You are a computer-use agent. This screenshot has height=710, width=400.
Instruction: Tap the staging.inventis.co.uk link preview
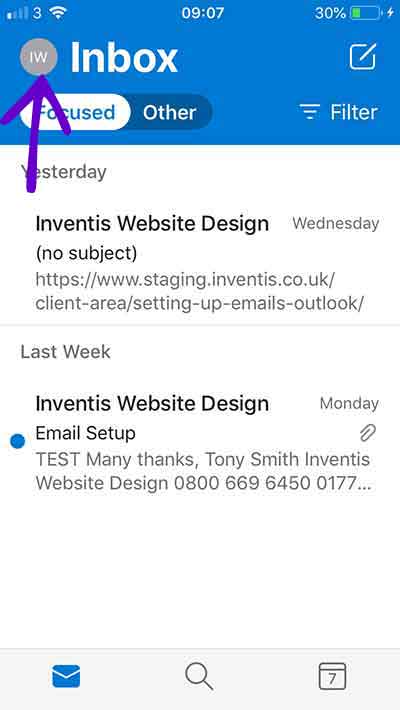pos(199,292)
